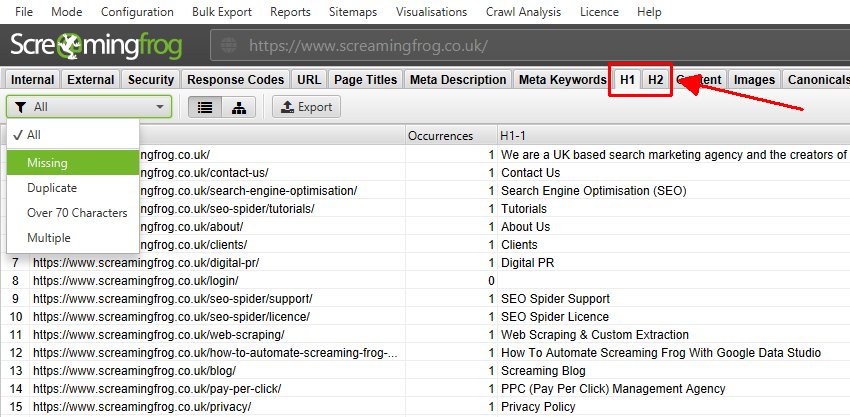This screenshot has width=850, height=417.
Task: Switch to Response Codes tab
Action: coord(235,80)
